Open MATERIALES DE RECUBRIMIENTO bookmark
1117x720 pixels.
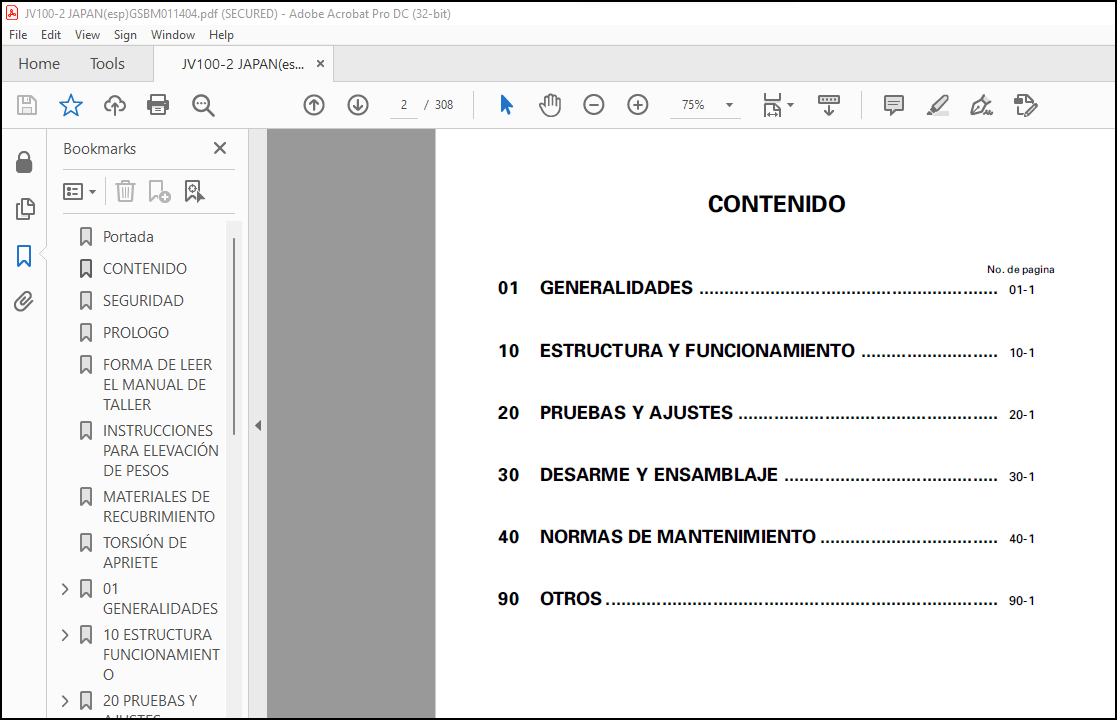click(x=158, y=506)
